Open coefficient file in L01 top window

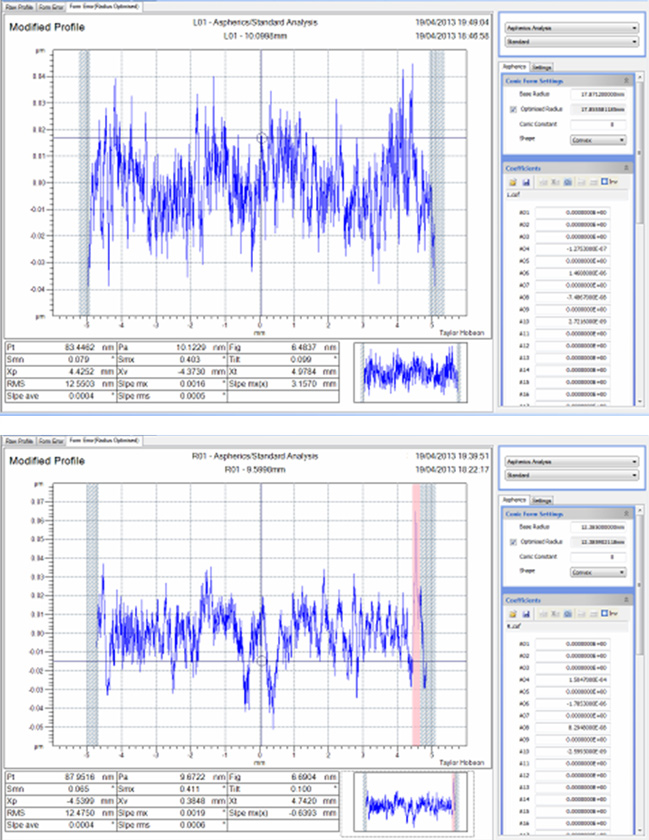pyautogui.click(x=512, y=182)
